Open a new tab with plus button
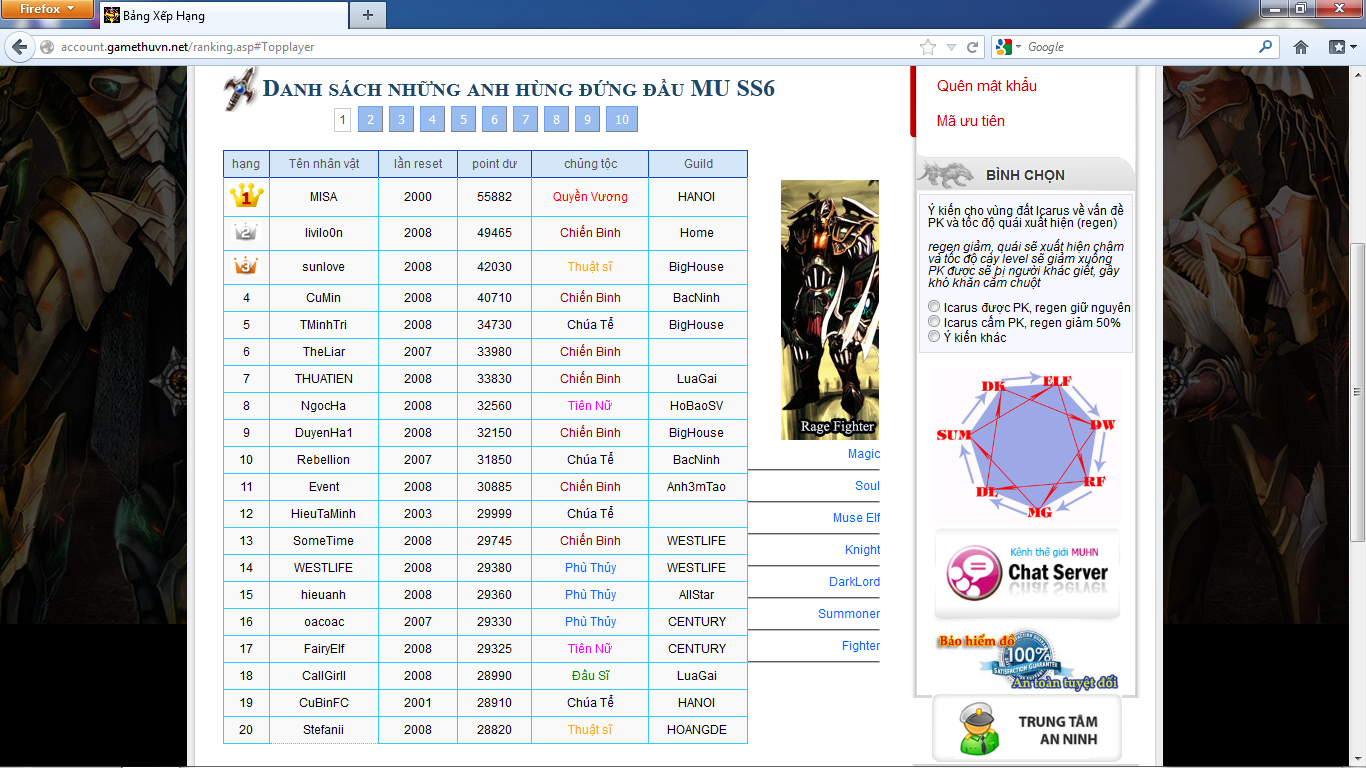Image resolution: width=1366 pixels, height=768 pixels. point(368,15)
